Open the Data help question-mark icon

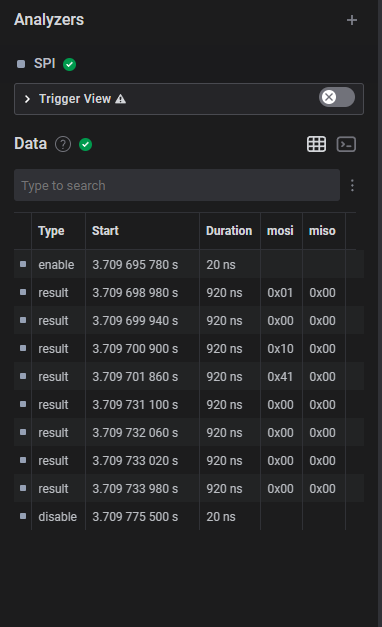point(63,144)
